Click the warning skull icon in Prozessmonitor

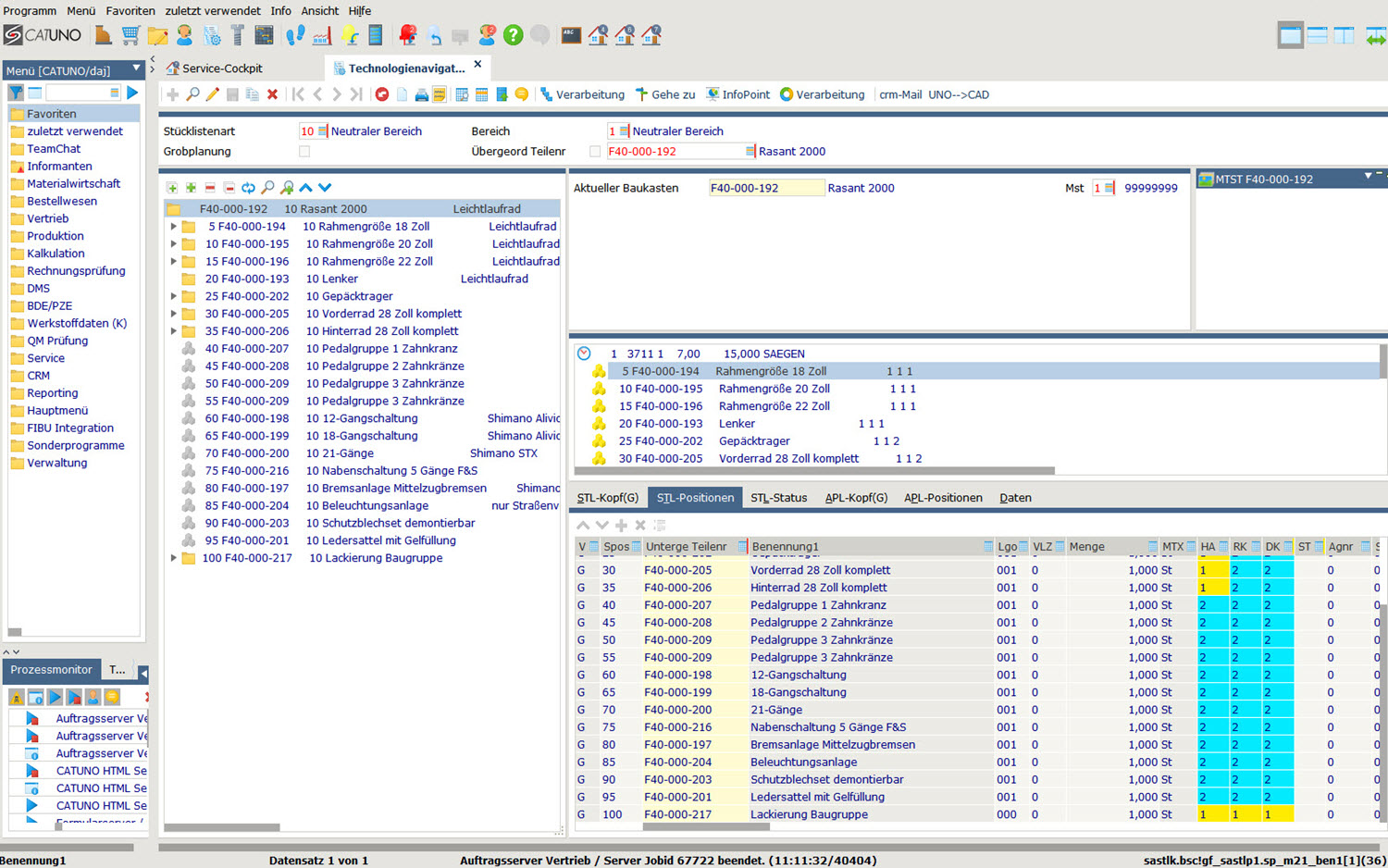click(17, 697)
